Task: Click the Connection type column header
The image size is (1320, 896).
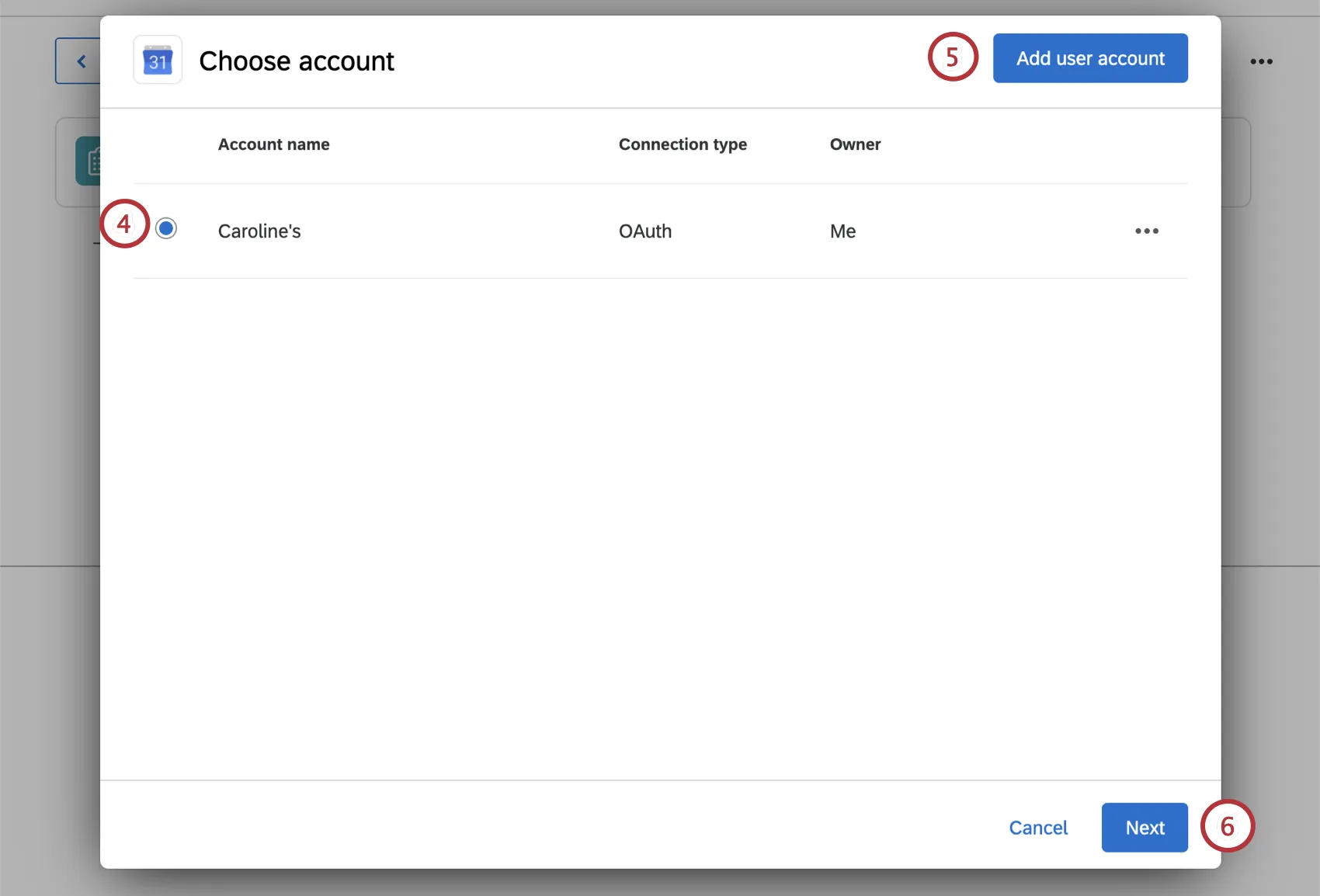Action: [683, 144]
